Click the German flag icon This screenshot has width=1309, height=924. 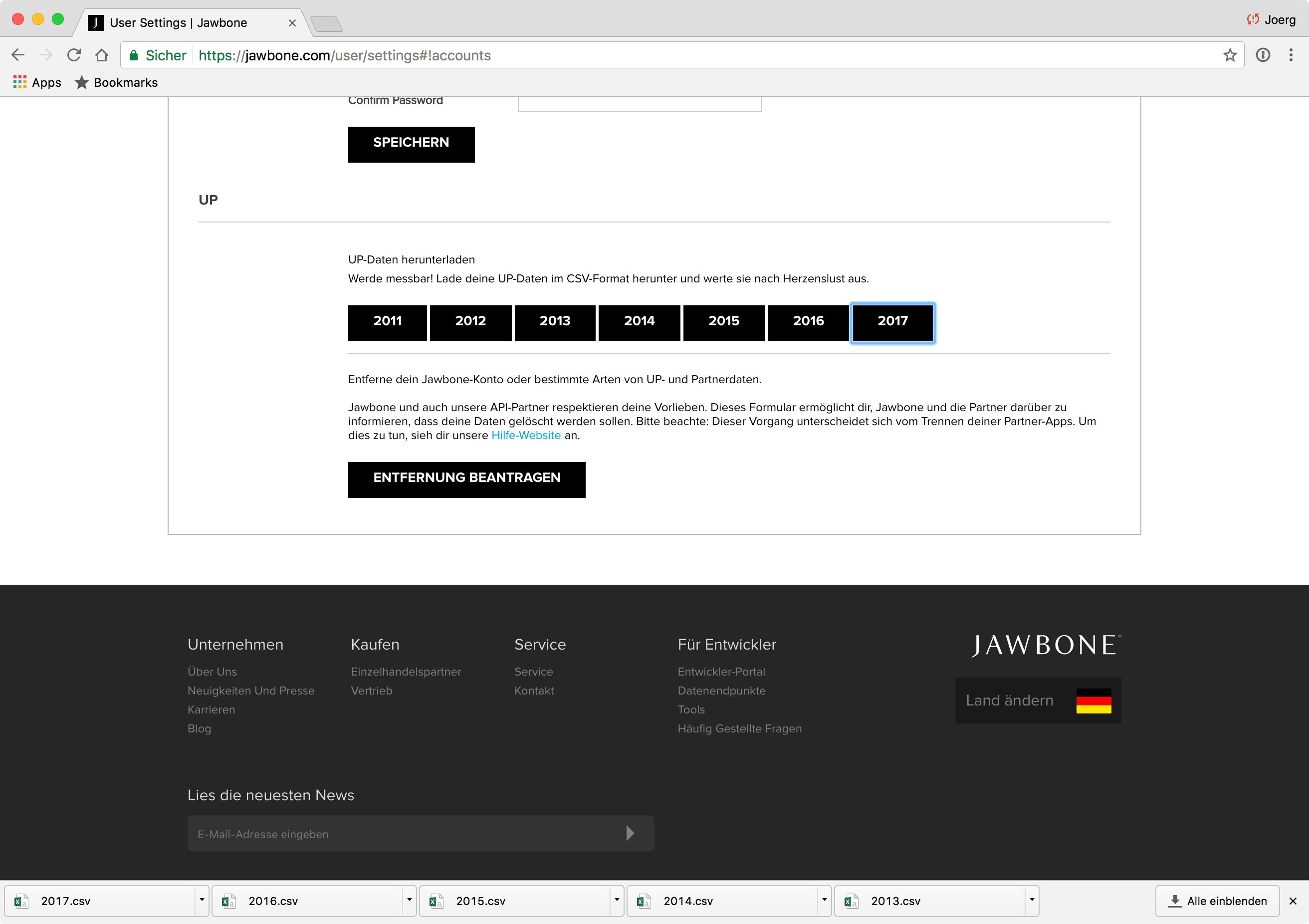pyautogui.click(x=1093, y=700)
